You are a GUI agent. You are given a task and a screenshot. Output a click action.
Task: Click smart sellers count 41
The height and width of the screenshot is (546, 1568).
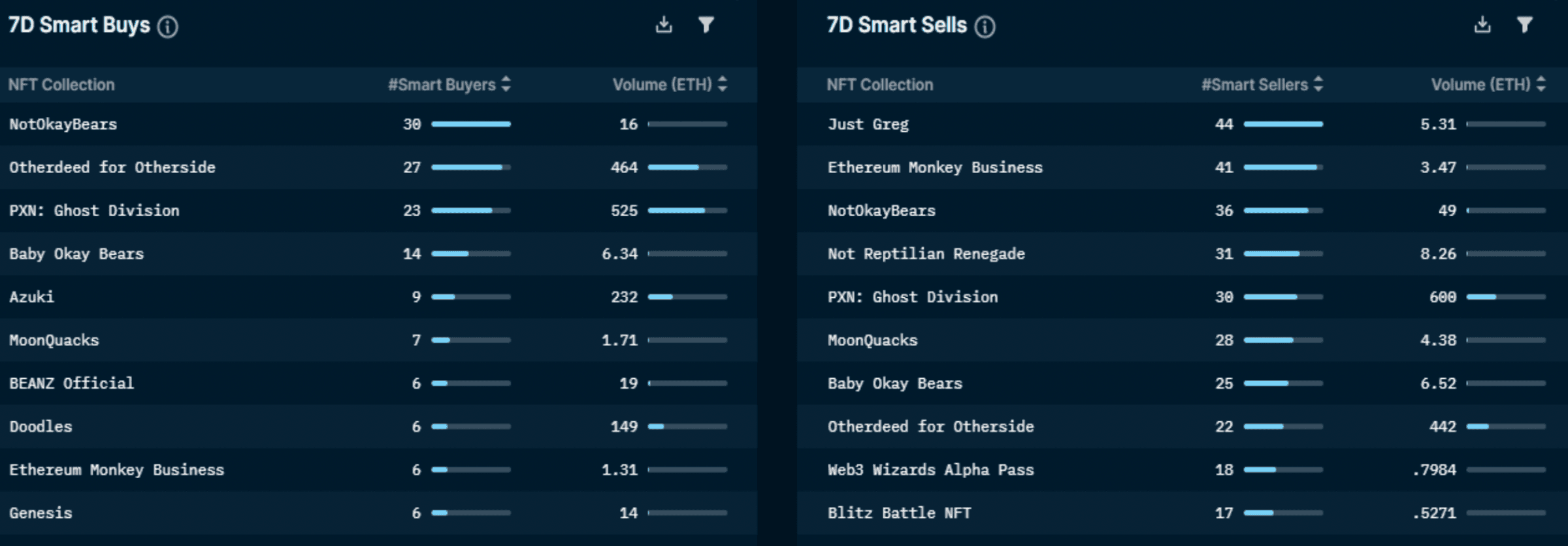[x=1224, y=167]
